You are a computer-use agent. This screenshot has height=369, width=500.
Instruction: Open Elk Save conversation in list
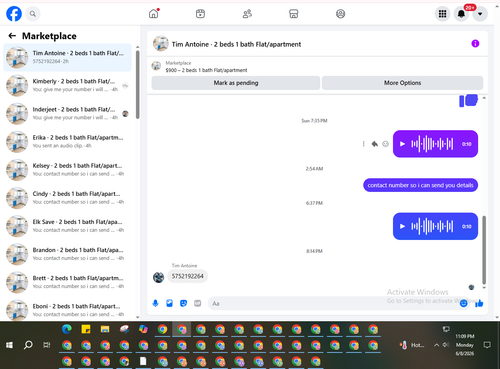(67, 226)
